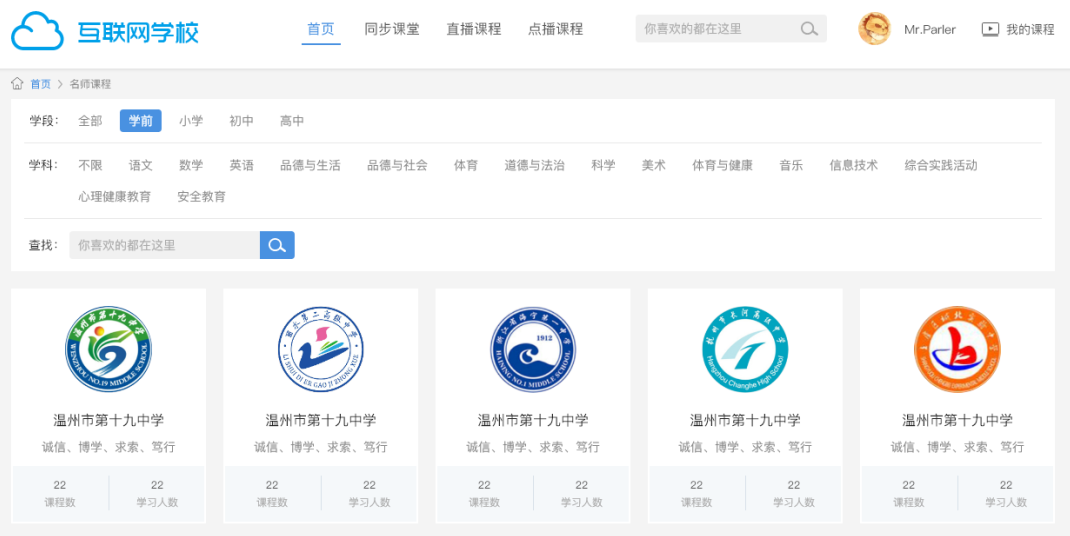Switch to the 同步课堂 tab
This screenshot has width=1070, height=536.
click(392, 29)
